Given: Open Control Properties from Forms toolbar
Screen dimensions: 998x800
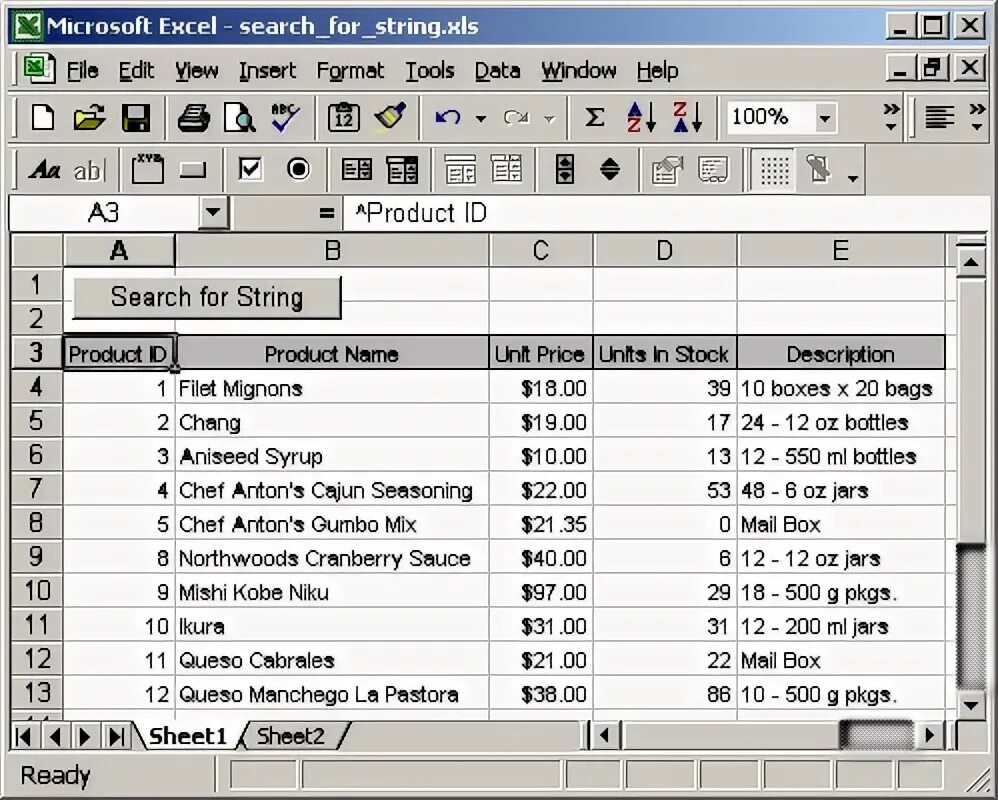Looking at the screenshot, I should [666, 169].
